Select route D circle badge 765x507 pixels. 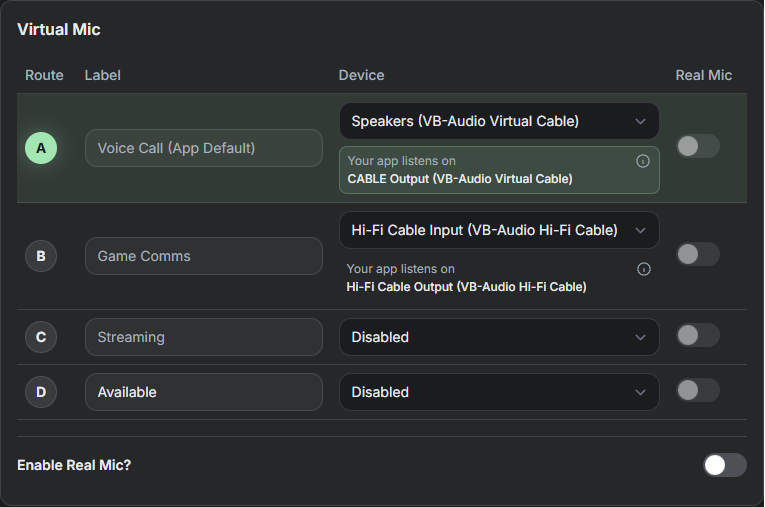click(x=41, y=392)
